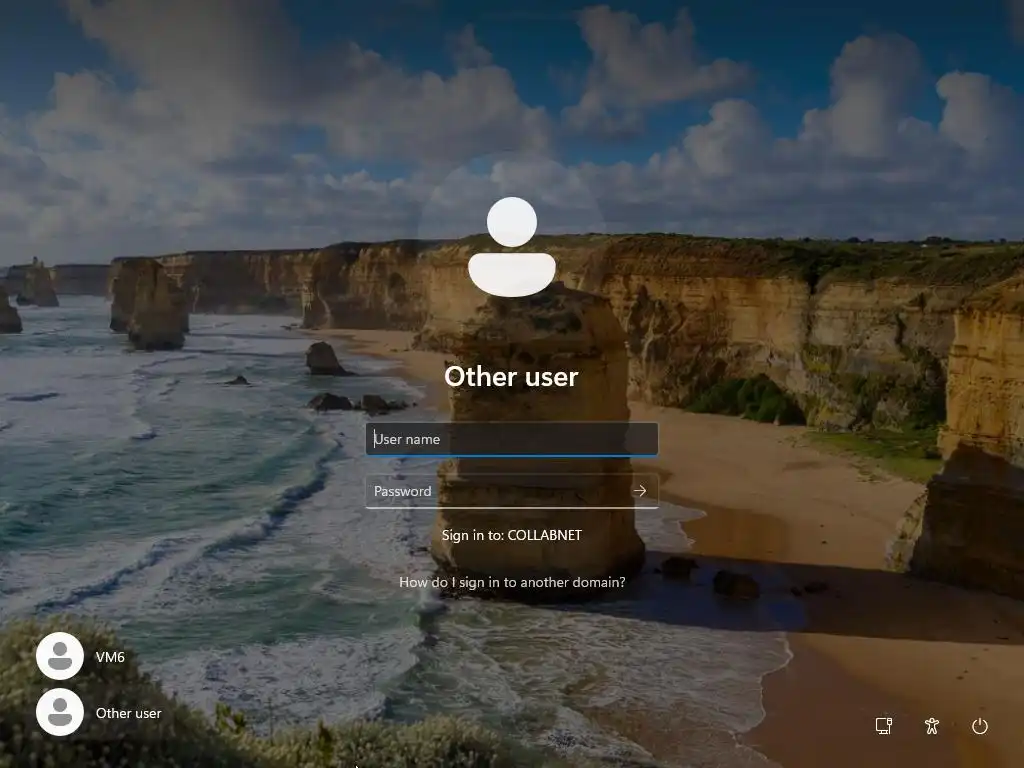Select the Other user account entry
1024x768 pixels.
(x=101, y=712)
